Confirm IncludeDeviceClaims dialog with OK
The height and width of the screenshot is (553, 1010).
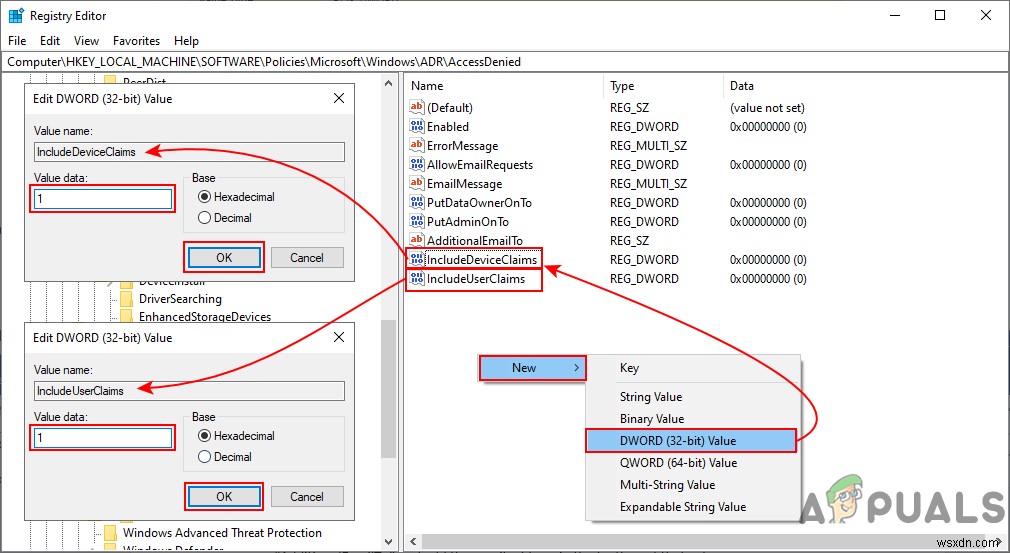(x=224, y=258)
